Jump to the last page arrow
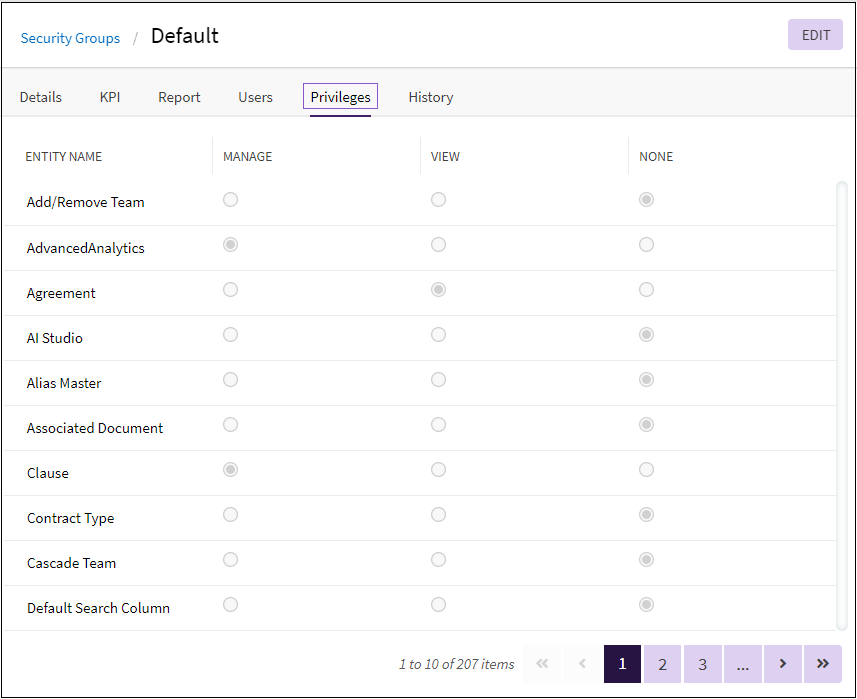This screenshot has width=857, height=699. (822, 664)
